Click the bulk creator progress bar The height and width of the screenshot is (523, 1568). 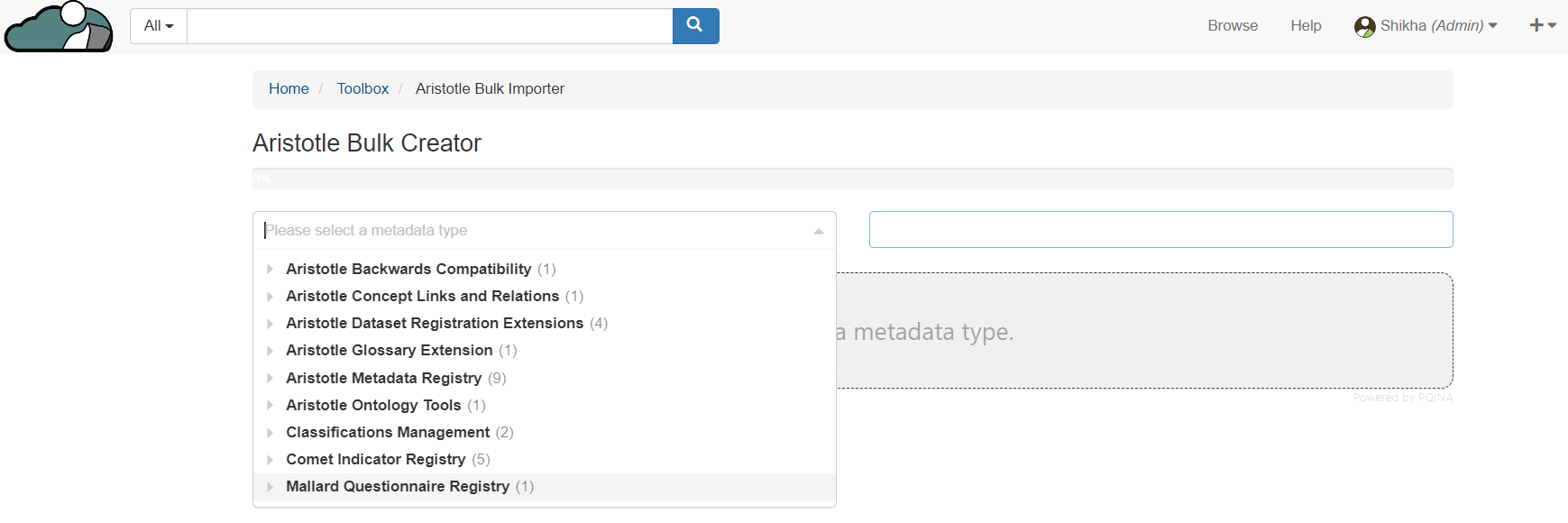point(852,179)
